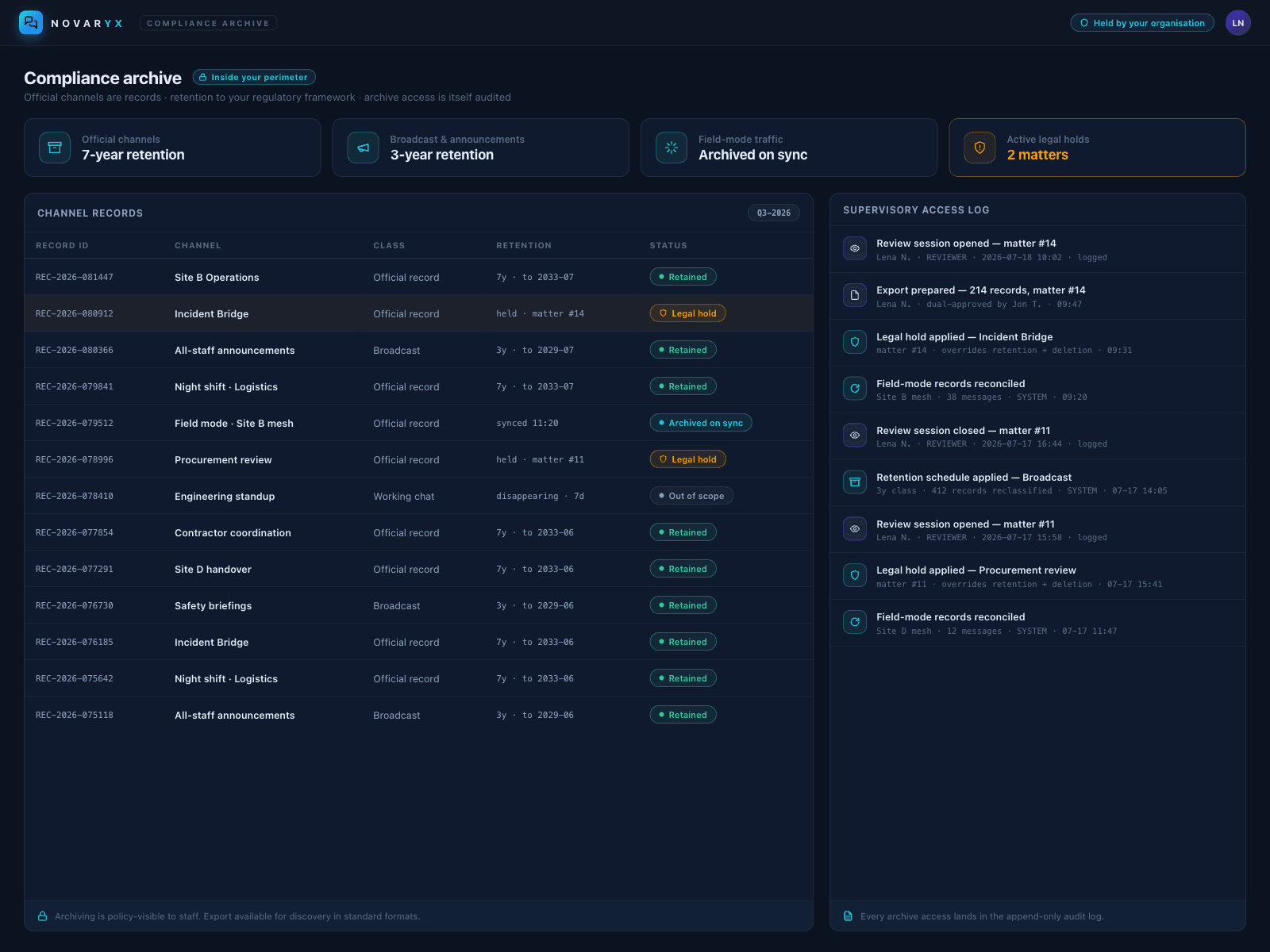
Task: Click the archive icon for Retention schedule applied
Action: (855, 482)
